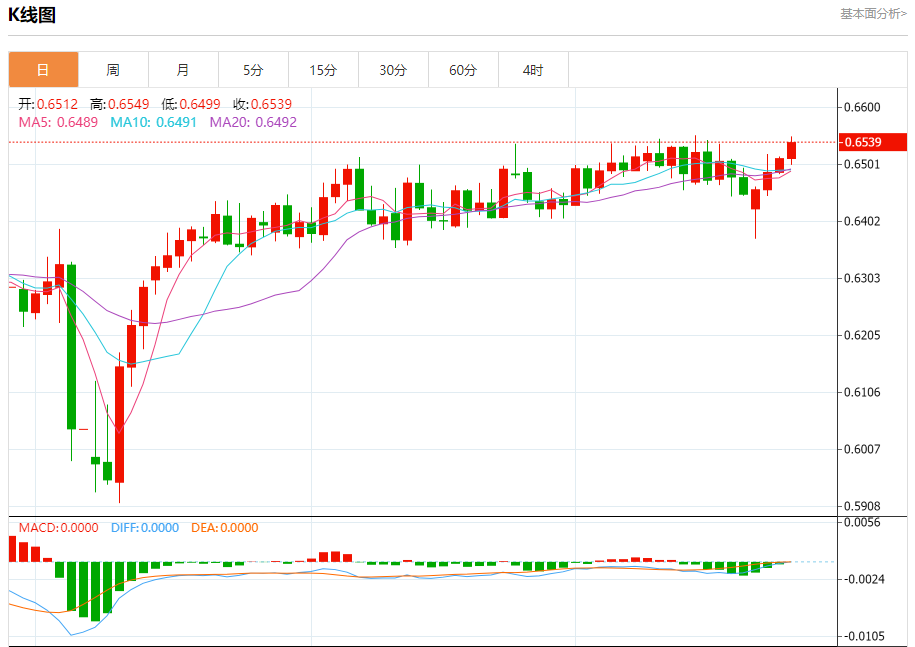915x647 pixels.
Task: Switch to the 月 monthly tab
Action: tap(183, 70)
